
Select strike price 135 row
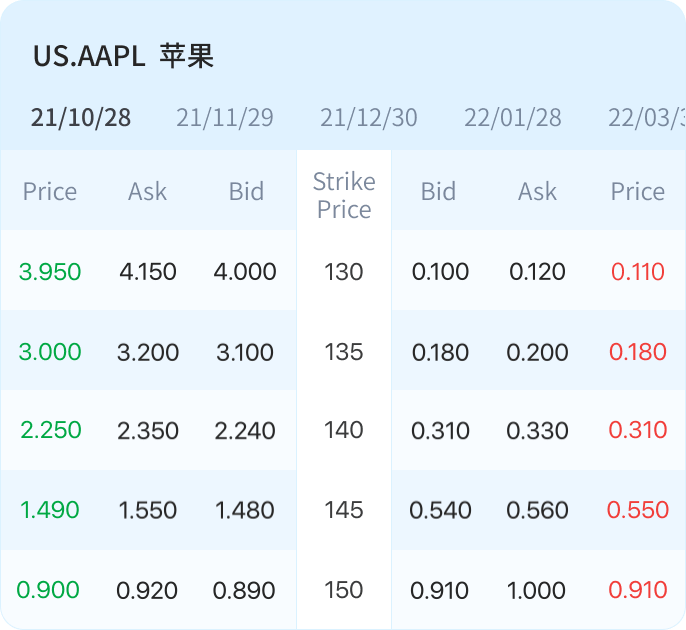click(x=344, y=352)
